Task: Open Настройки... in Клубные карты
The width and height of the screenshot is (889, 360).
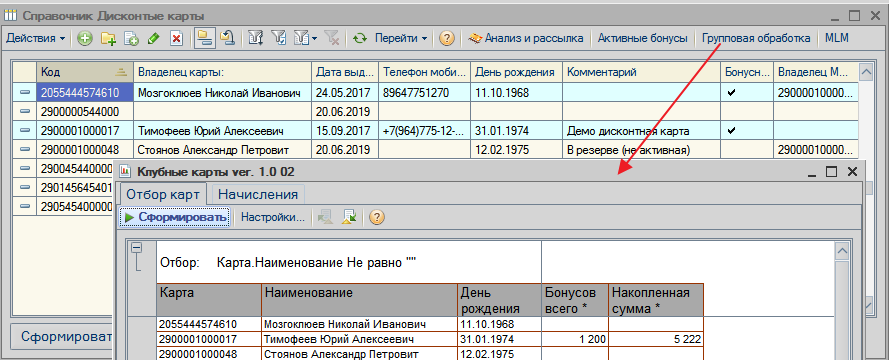Action: (273, 217)
